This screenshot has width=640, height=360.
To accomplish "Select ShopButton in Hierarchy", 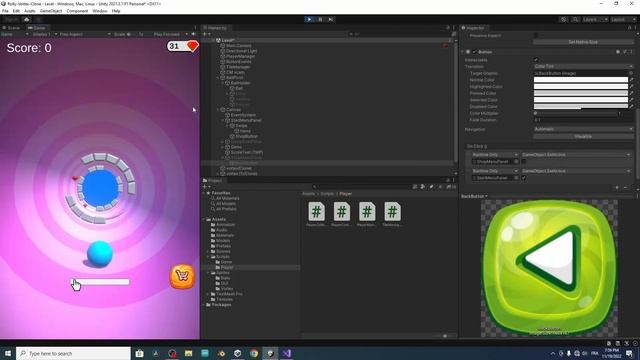I will [246, 136].
